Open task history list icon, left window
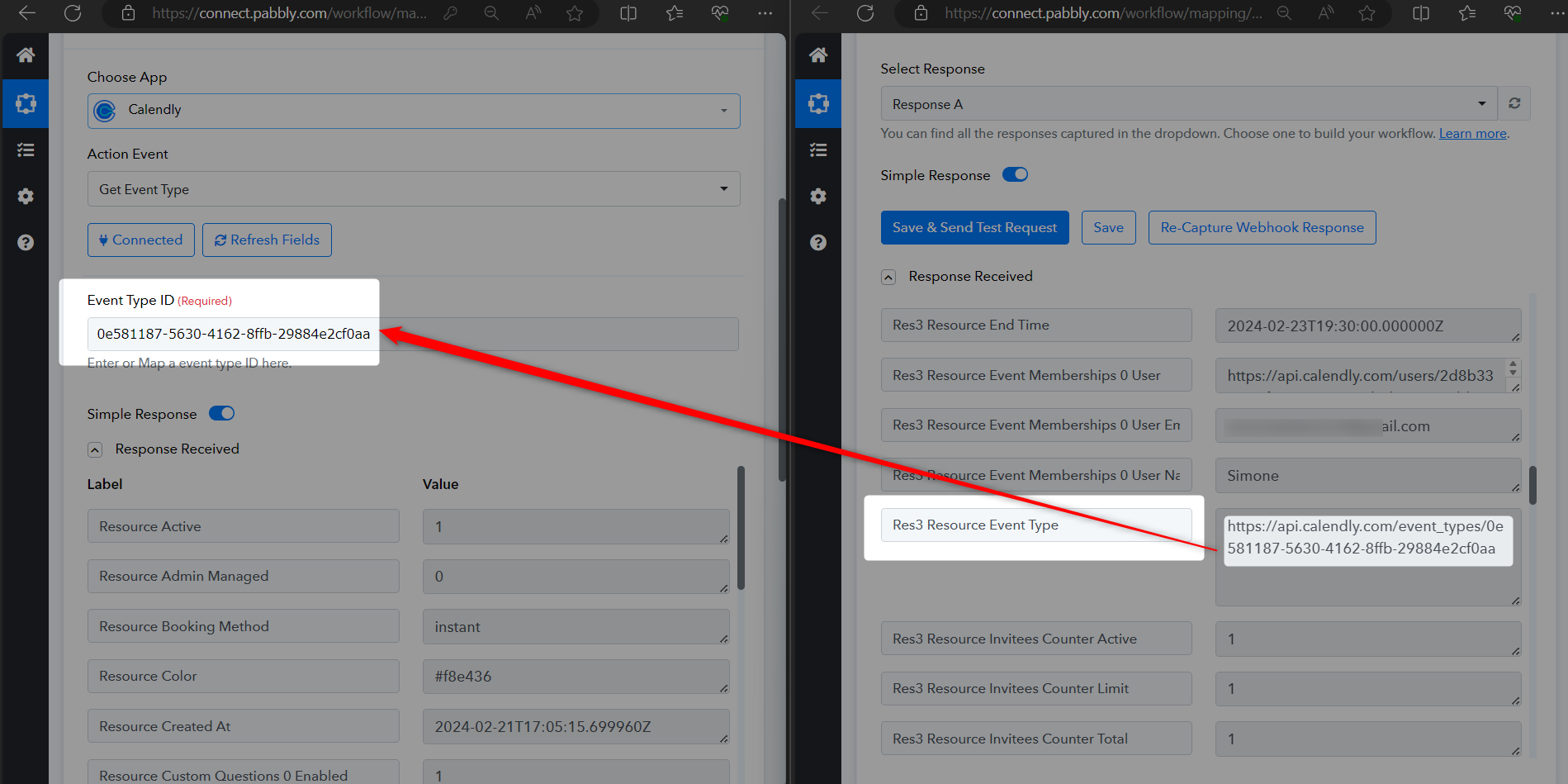Image resolution: width=1568 pixels, height=784 pixels. pos(26,150)
